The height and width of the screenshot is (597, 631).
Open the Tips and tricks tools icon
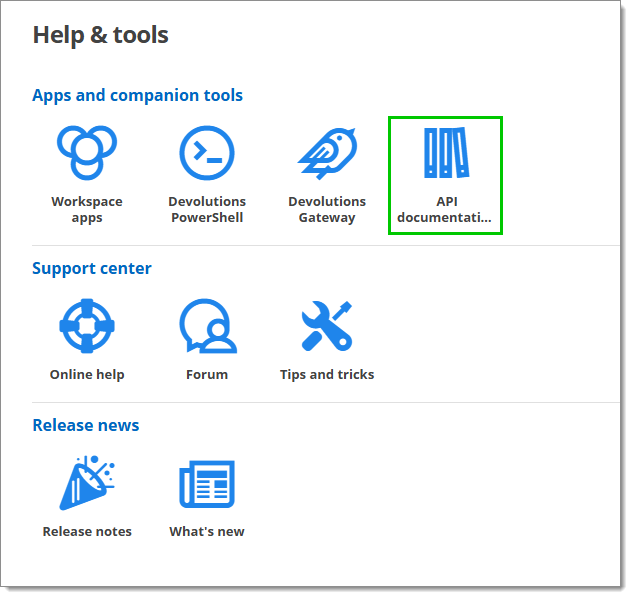pos(327,326)
